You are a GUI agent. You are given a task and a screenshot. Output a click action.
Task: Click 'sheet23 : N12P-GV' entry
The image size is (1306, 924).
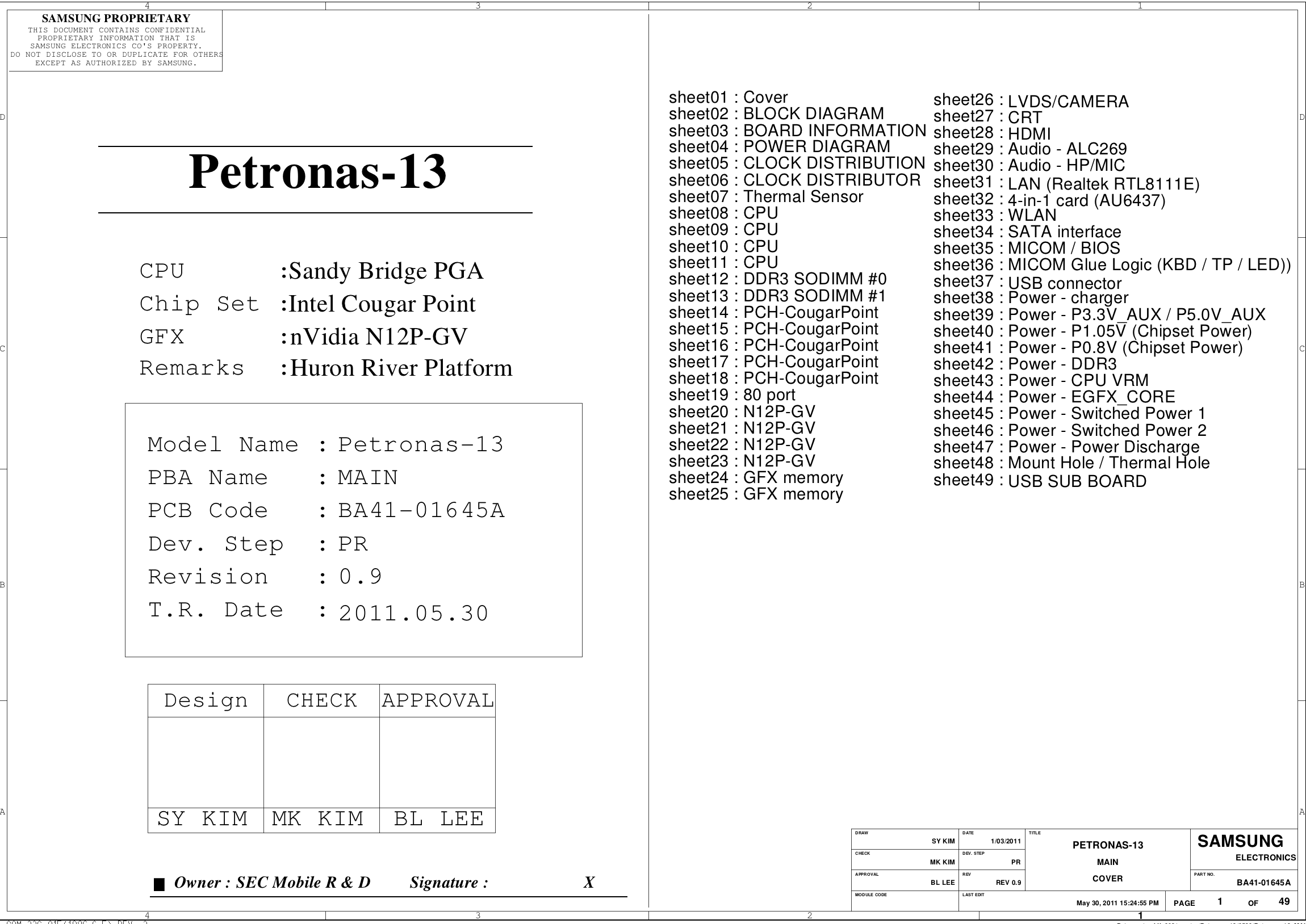pos(742,461)
